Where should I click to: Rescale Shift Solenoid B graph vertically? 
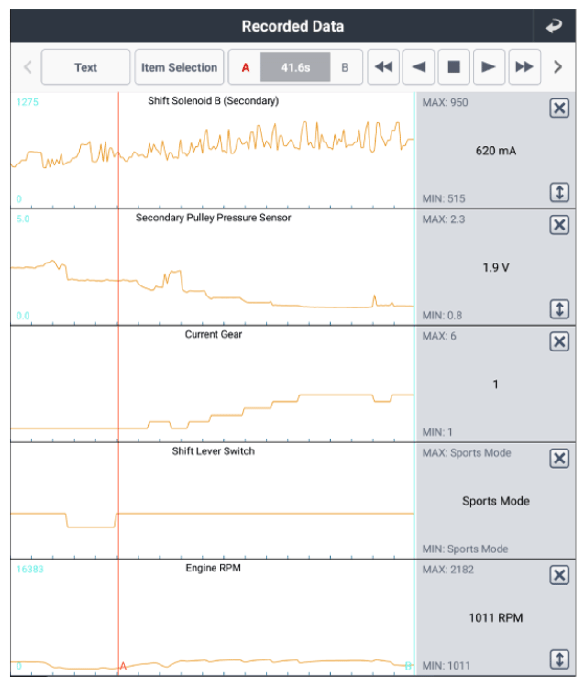pyautogui.click(x=559, y=192)
